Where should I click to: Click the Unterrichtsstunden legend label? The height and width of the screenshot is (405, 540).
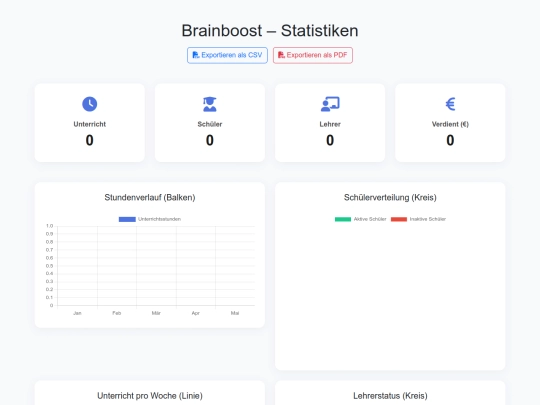pyautogui.click(x=159, y=219)
